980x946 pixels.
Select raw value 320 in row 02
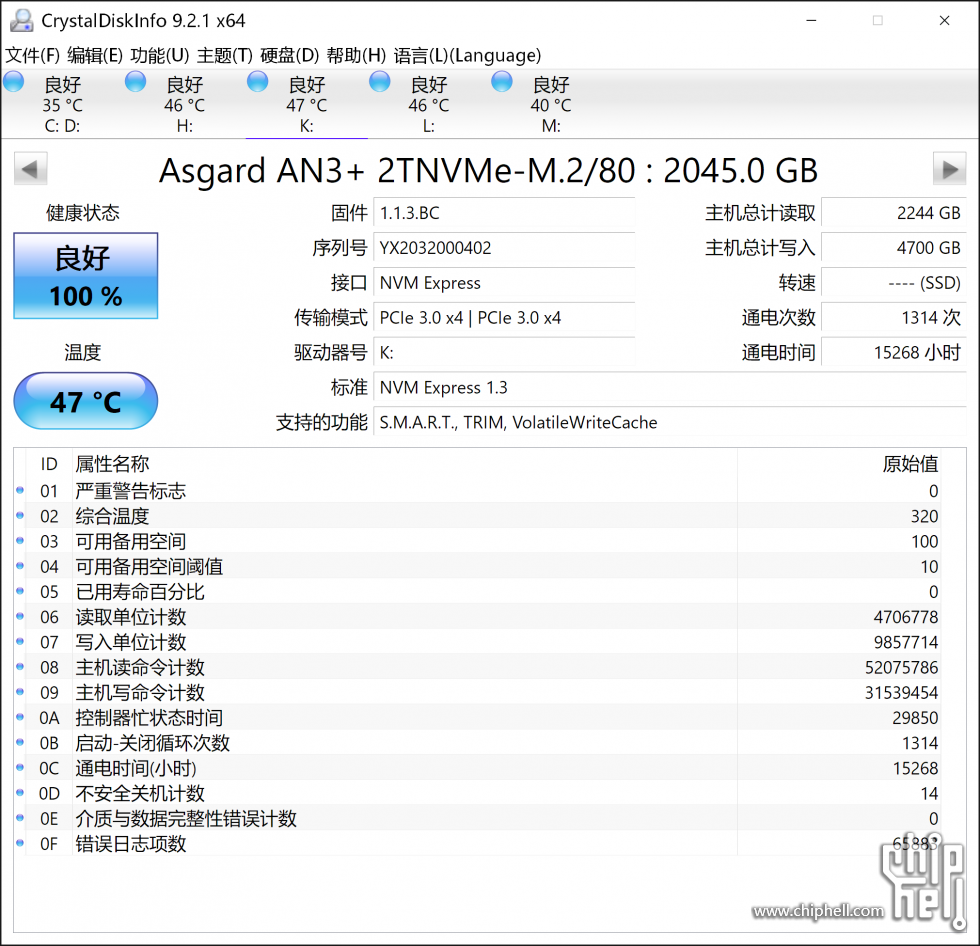924,516
